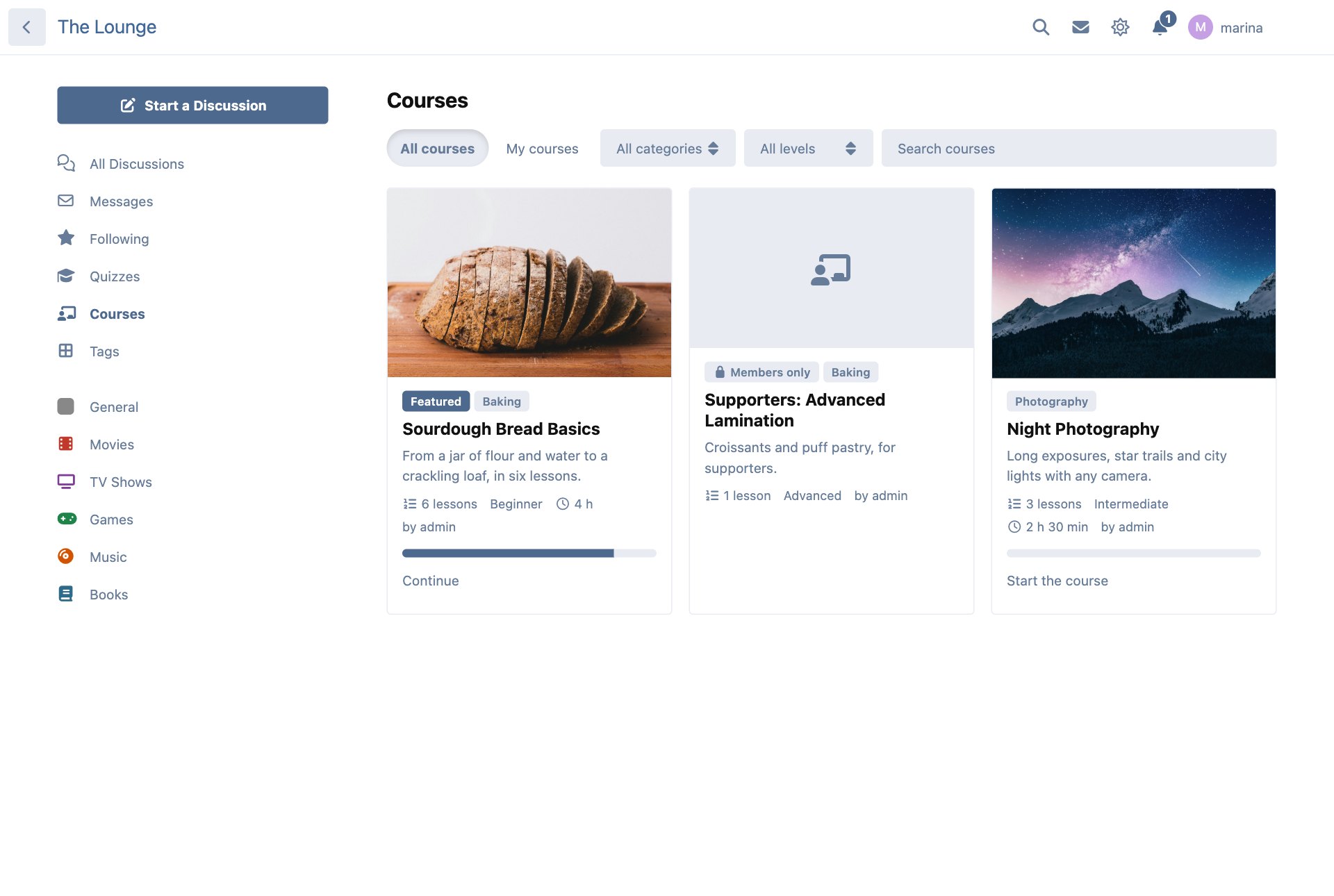Continue the Sourdough Bread Basics course
This screenshot has width=1334, height=896.
coord(431,581)
